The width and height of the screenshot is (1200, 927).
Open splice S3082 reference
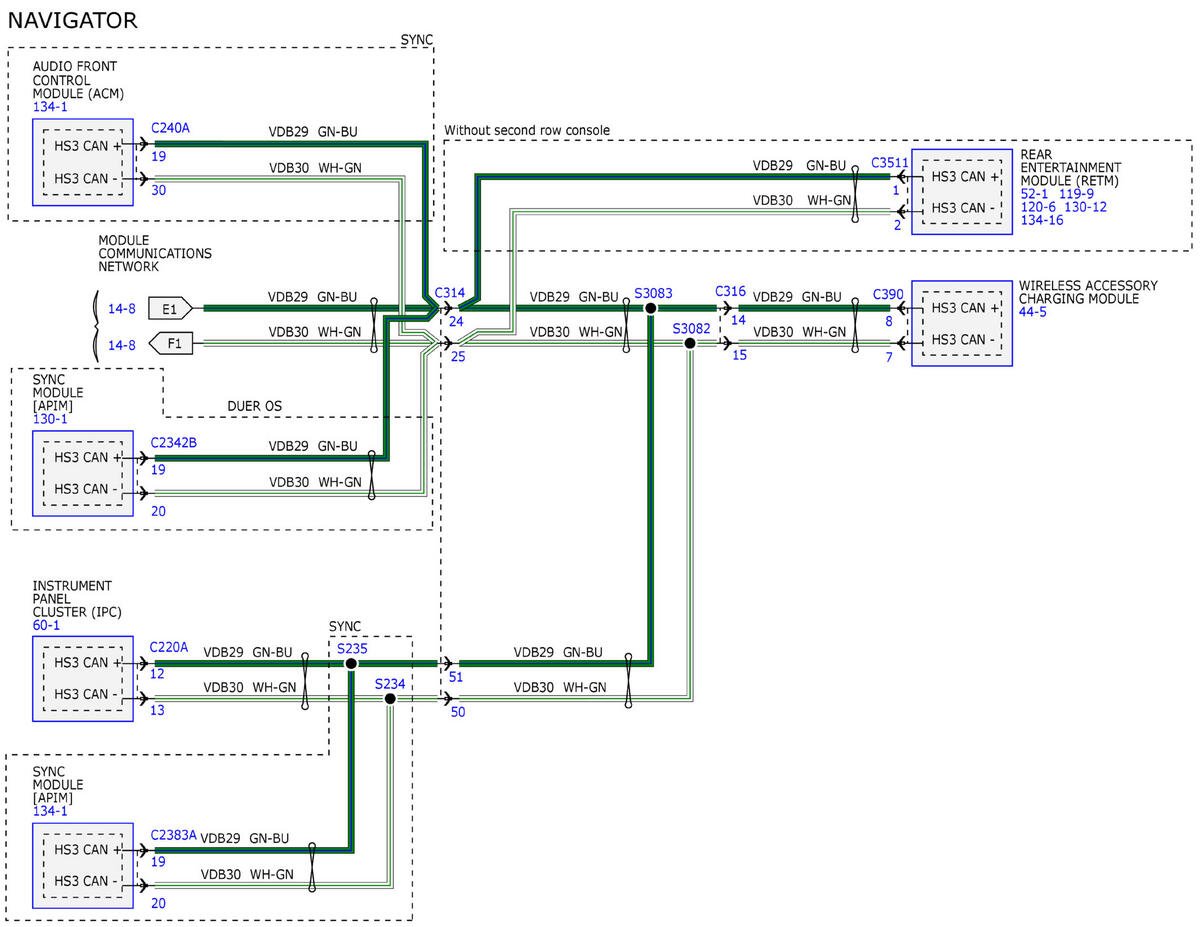(x=692, y=328)
